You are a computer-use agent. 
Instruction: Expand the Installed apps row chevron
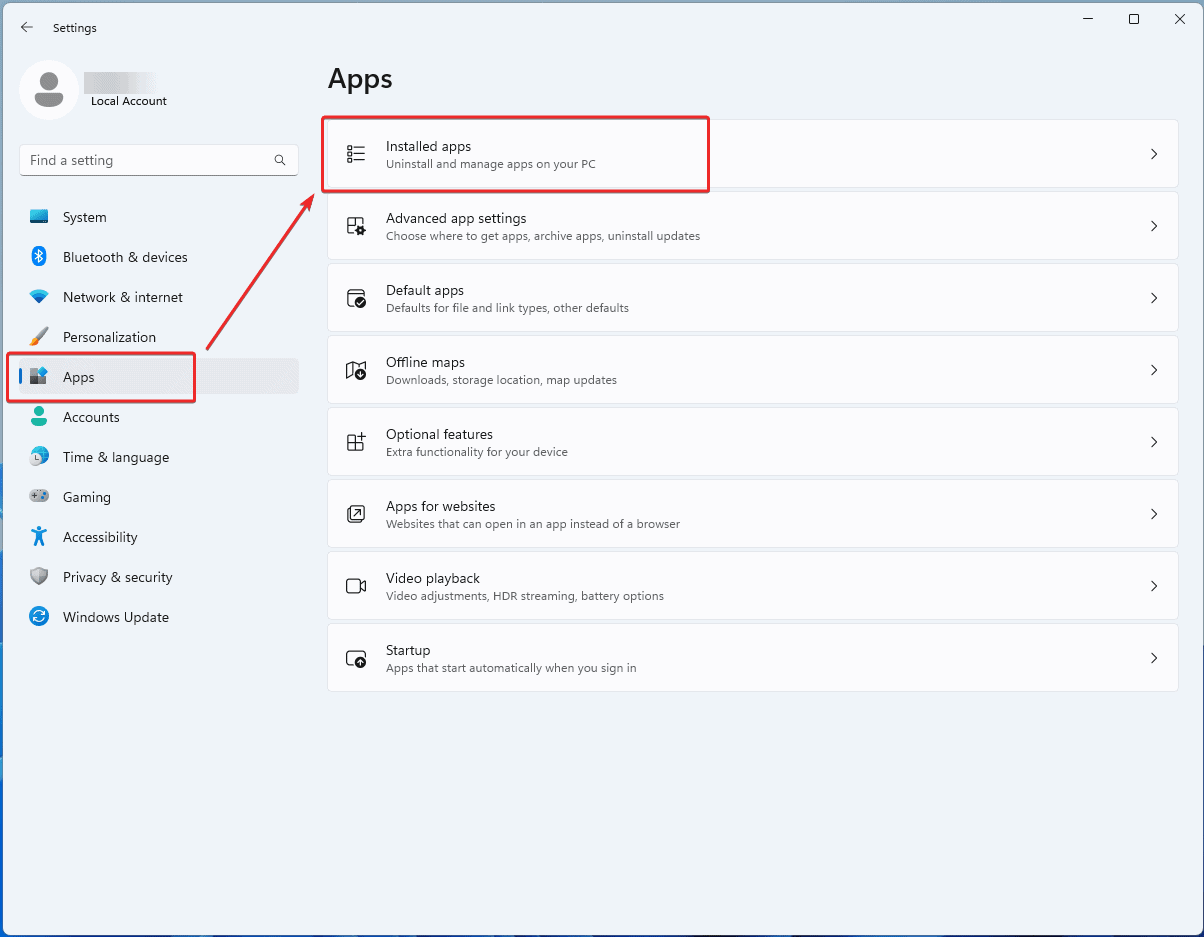pyautogui.click(x=1154, y=154)
